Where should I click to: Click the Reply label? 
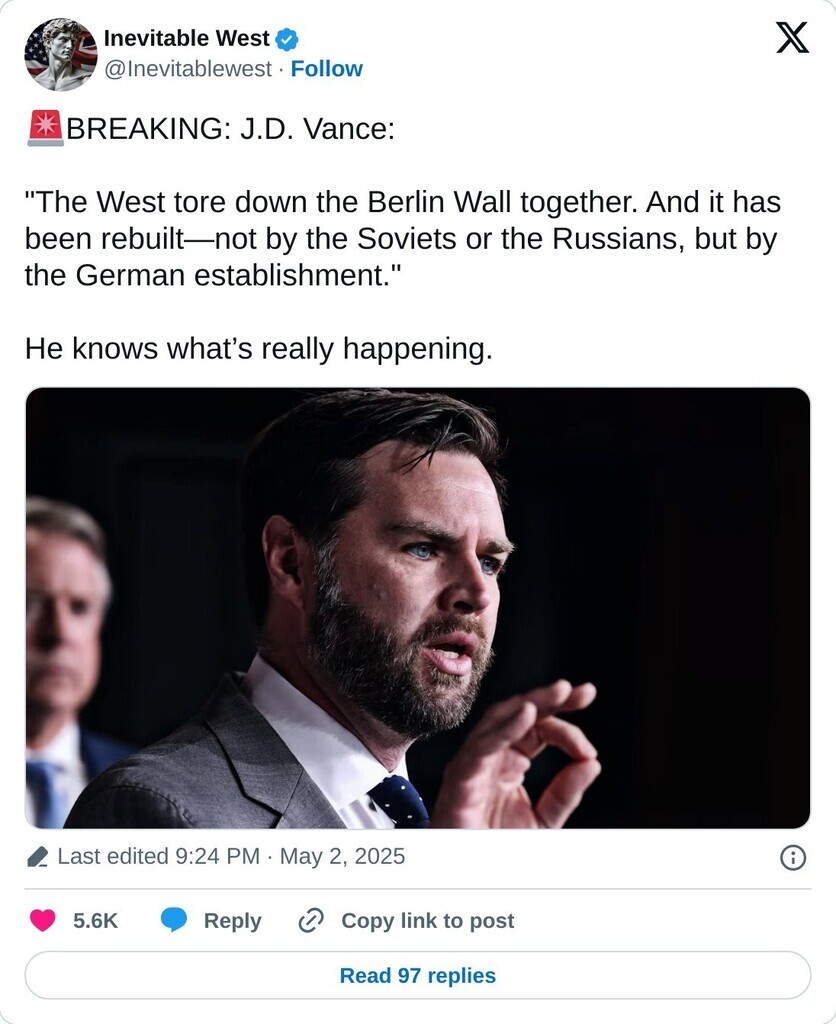232,921
